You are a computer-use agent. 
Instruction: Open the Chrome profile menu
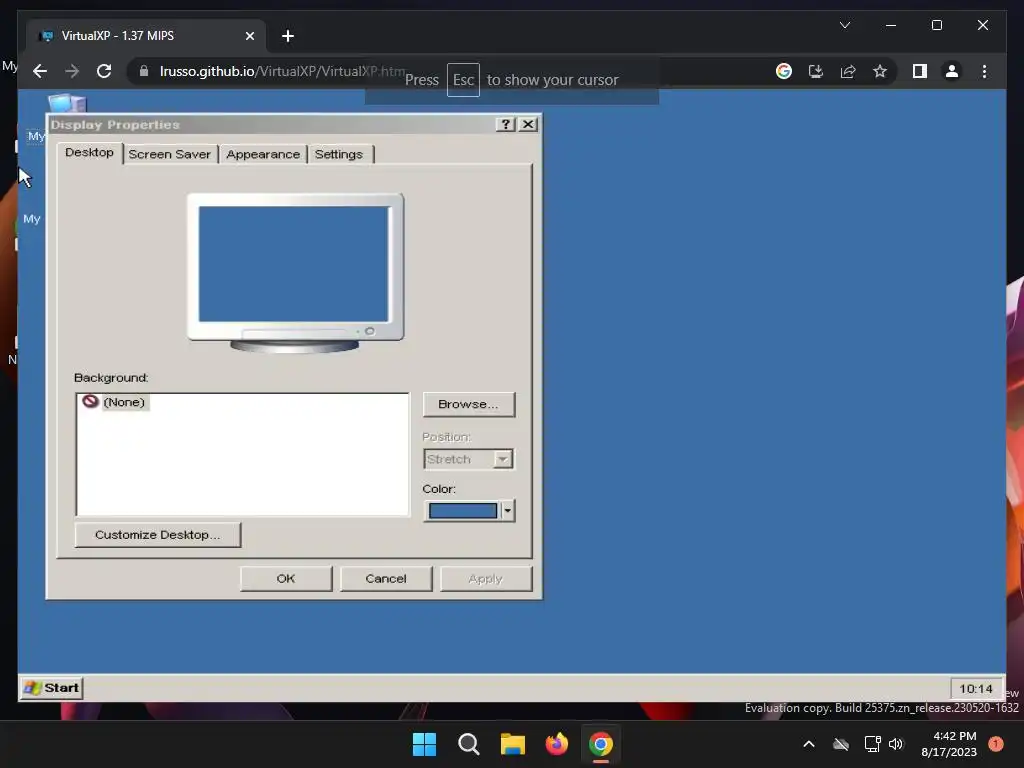click(x=952, y=71)
